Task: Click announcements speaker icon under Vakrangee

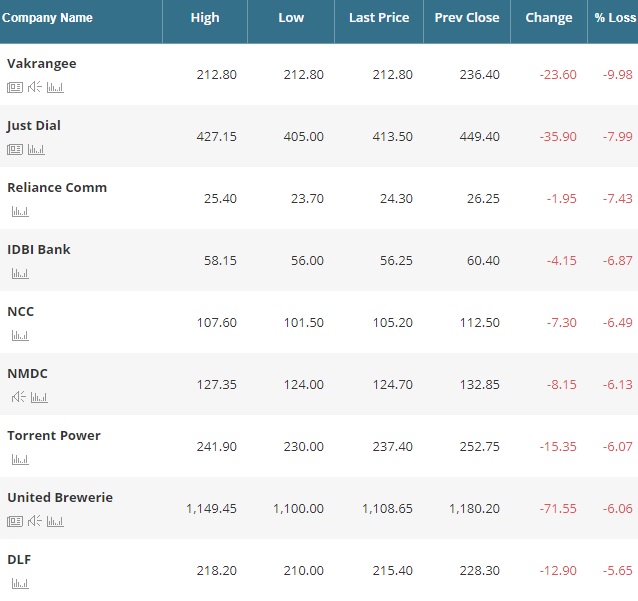Action: coord(35,87)
